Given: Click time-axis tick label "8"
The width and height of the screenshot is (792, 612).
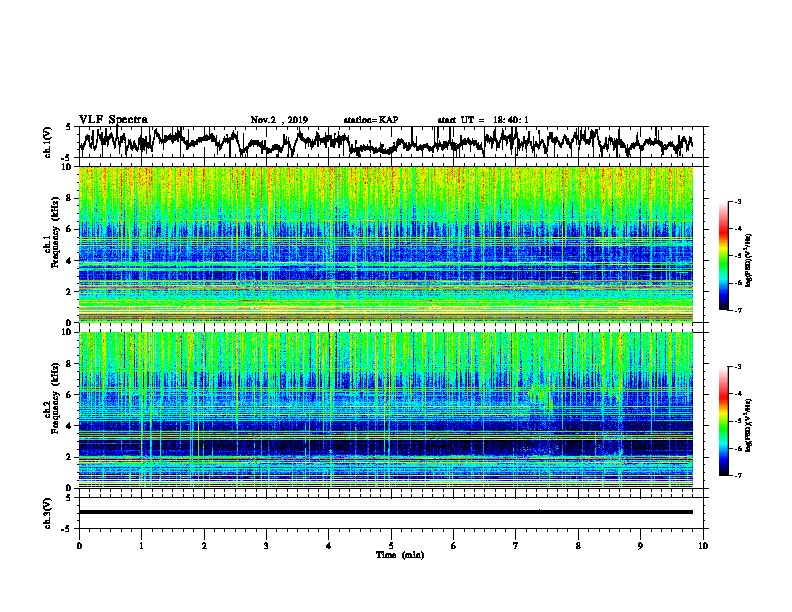Looking at the screenshot, I should 578,546.
